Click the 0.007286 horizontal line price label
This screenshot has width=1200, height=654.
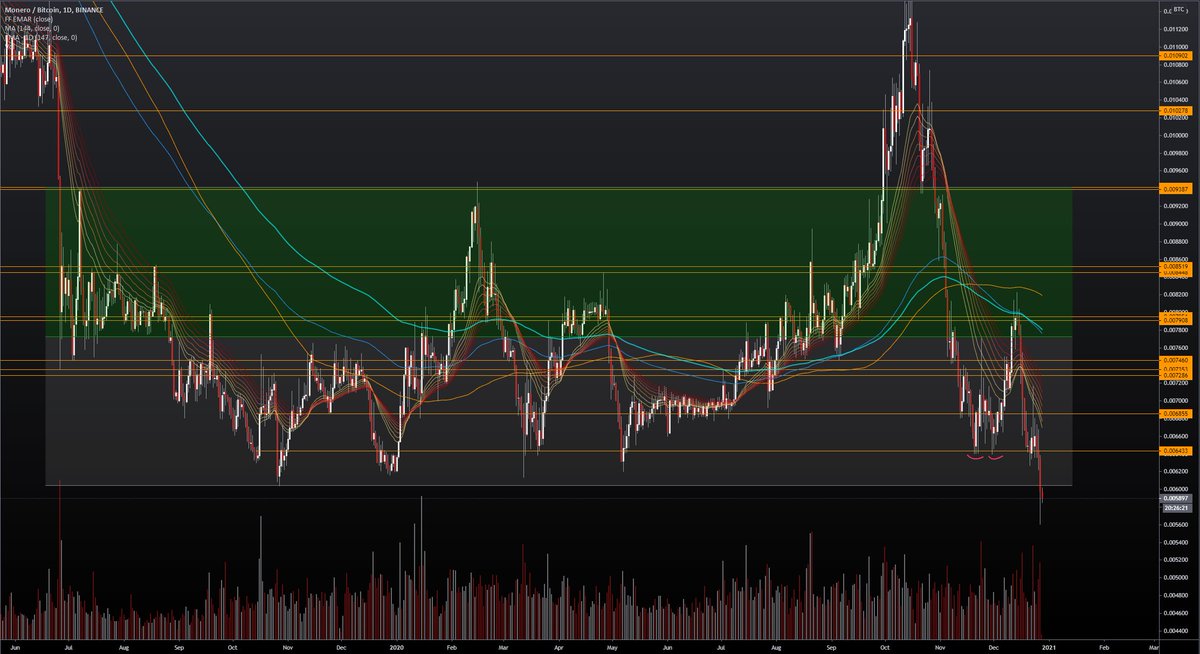tap(1176, 376)
